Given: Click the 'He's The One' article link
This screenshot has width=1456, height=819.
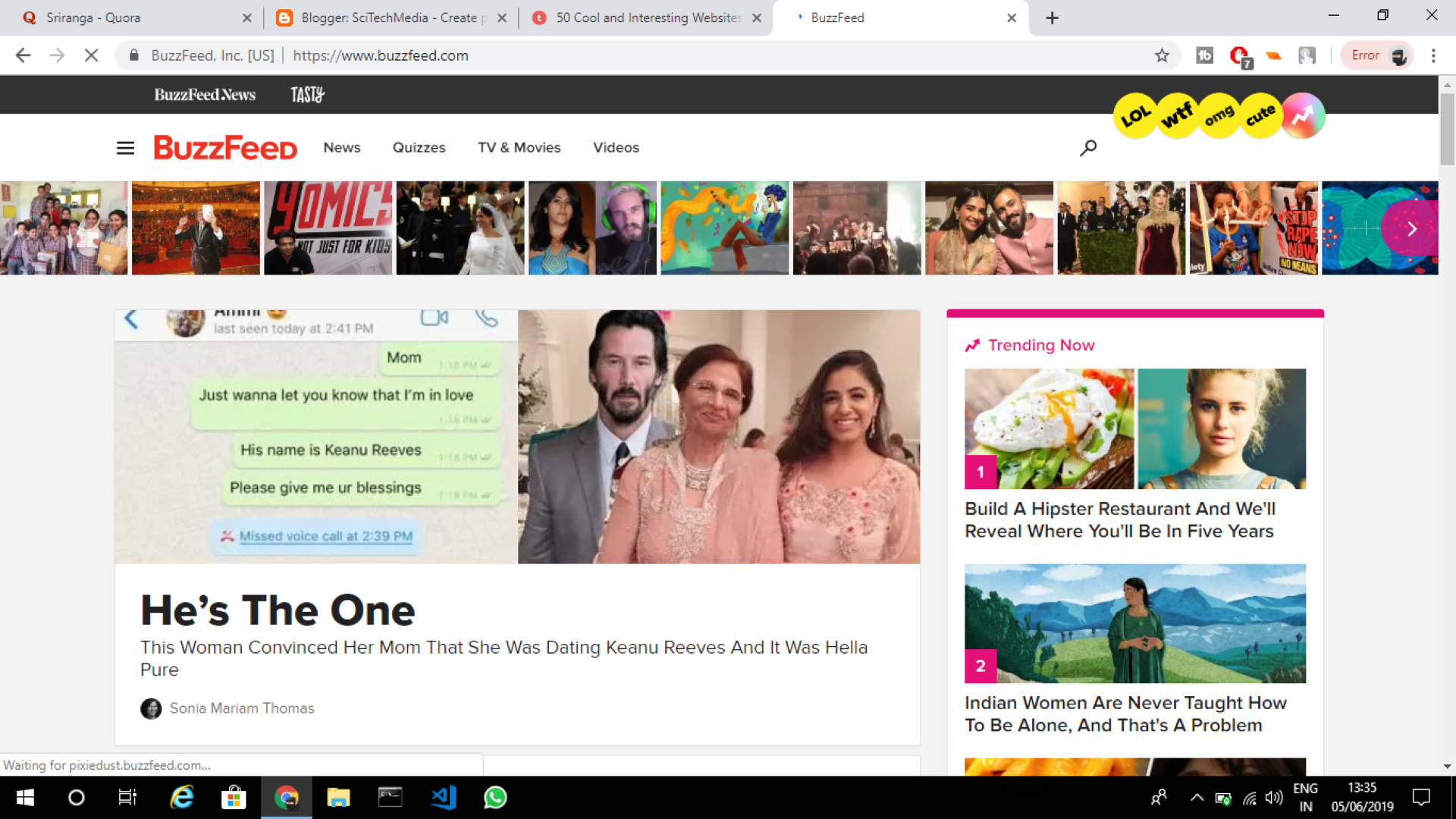Looking at the screenshot, I should point(277,609).
